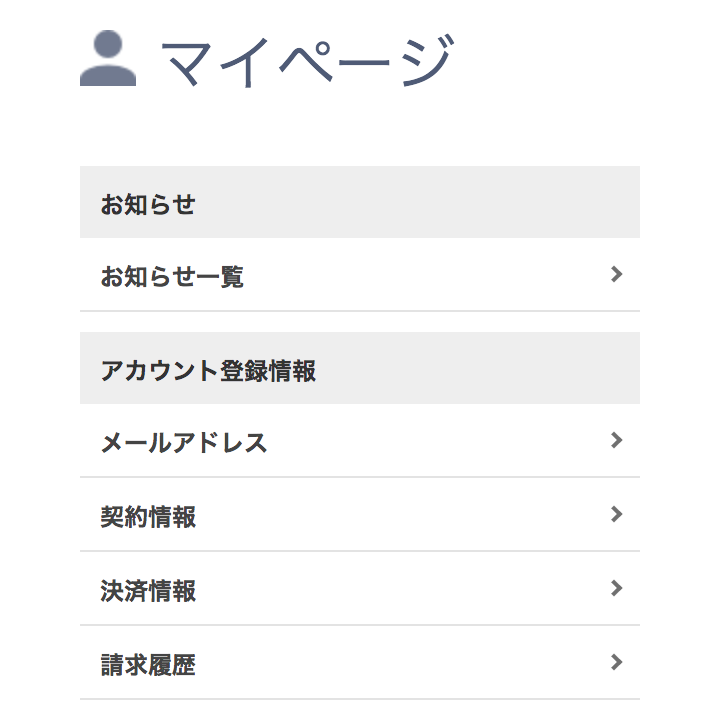
Task: Open the お知らせ一覧 link
Action: pyautogui.click(x=172, y=276)
